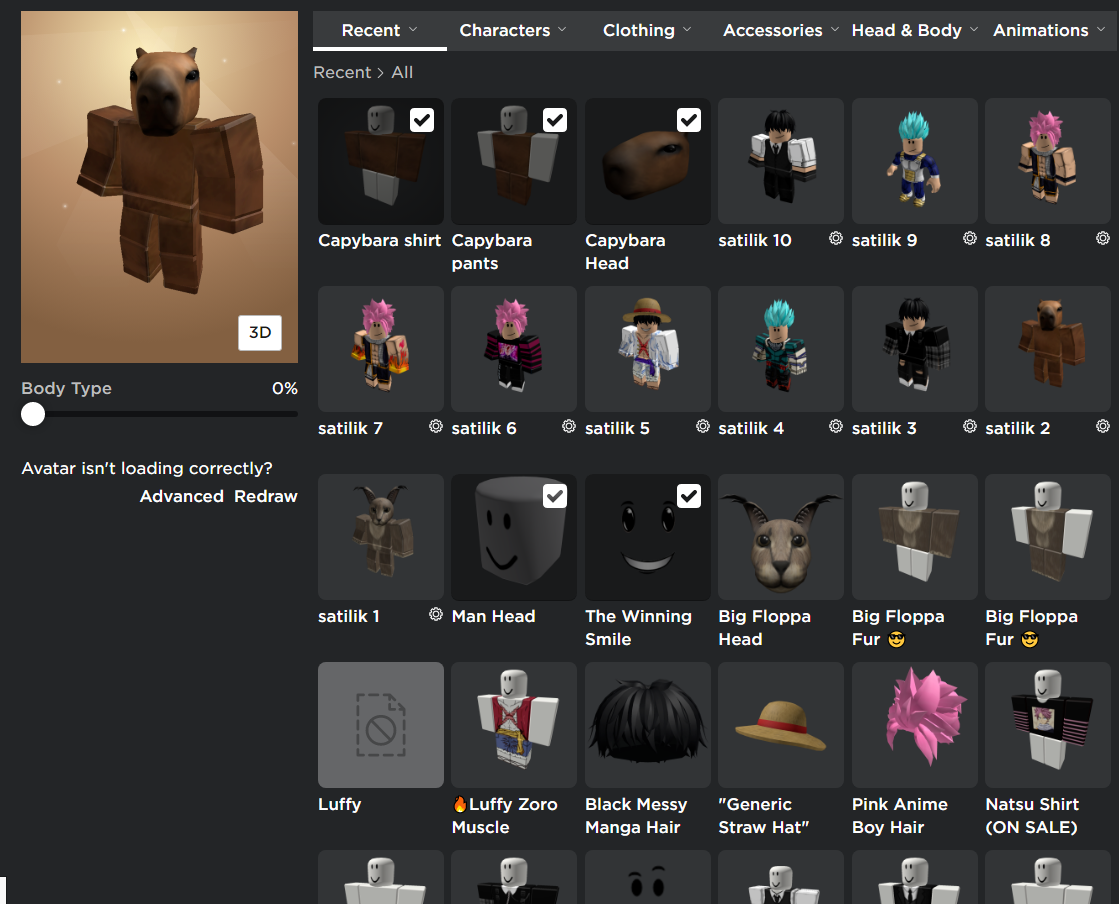Click the Body Type slider track
The height and width of the screenshot is (904, 1119).
tap(159, 414)
